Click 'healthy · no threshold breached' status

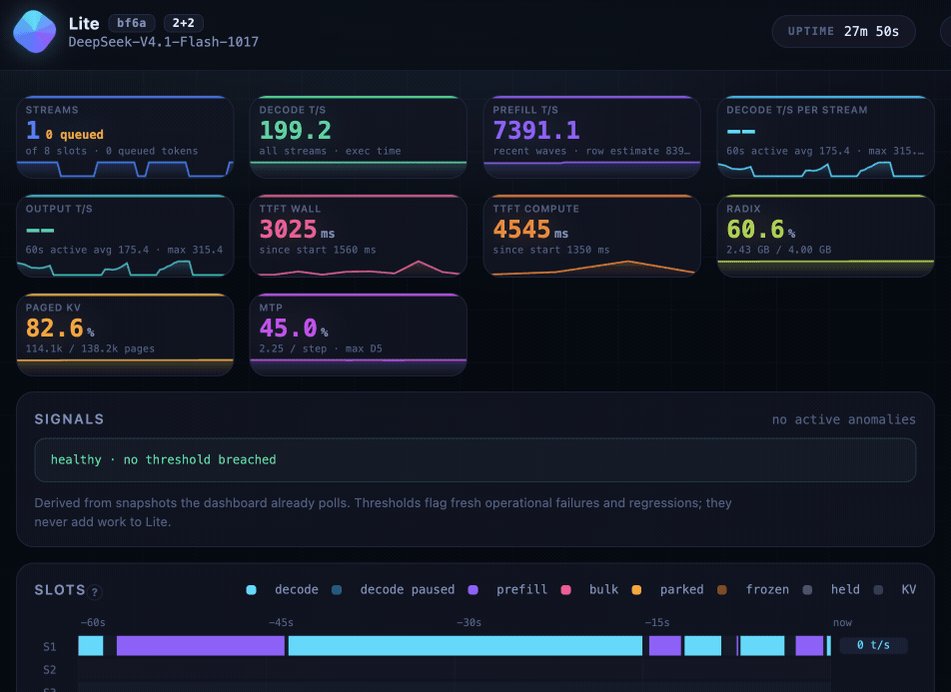click(x=163, y=460)
